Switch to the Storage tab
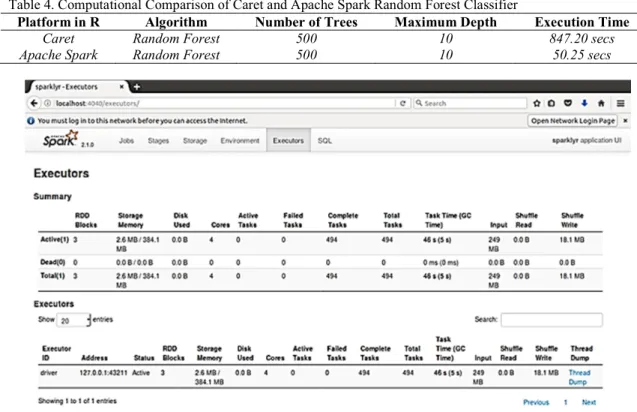 pos(195,141)
